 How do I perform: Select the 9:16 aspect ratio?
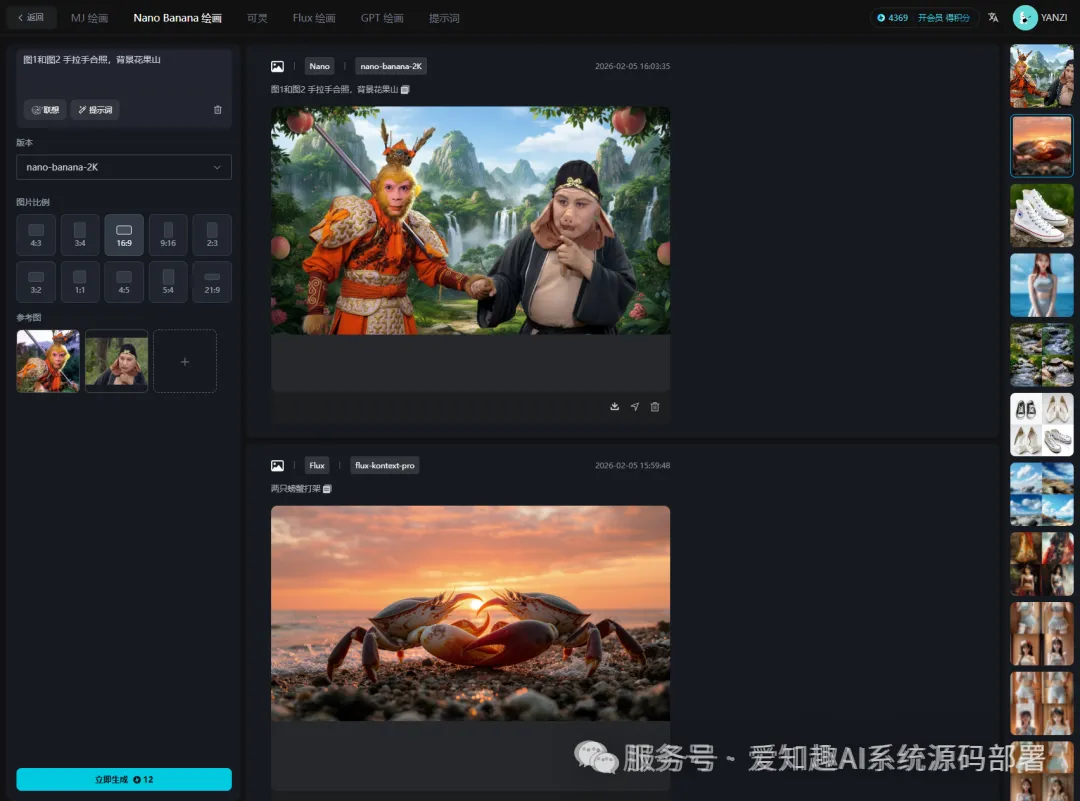(168, 235)
